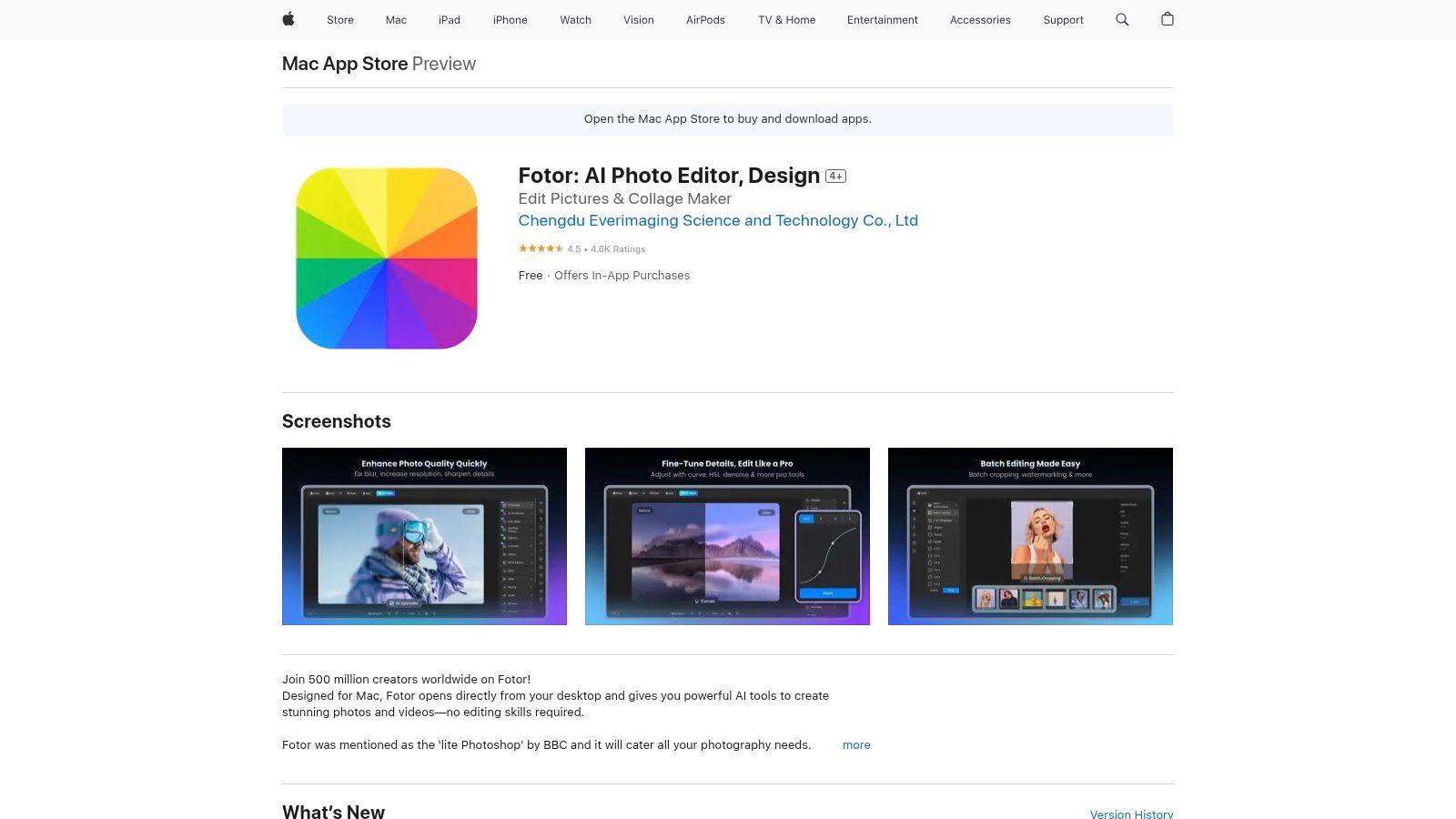Viewport: 1456px width, 819px height.
Task: Open the Store menu item
Action: coord(340,20)
